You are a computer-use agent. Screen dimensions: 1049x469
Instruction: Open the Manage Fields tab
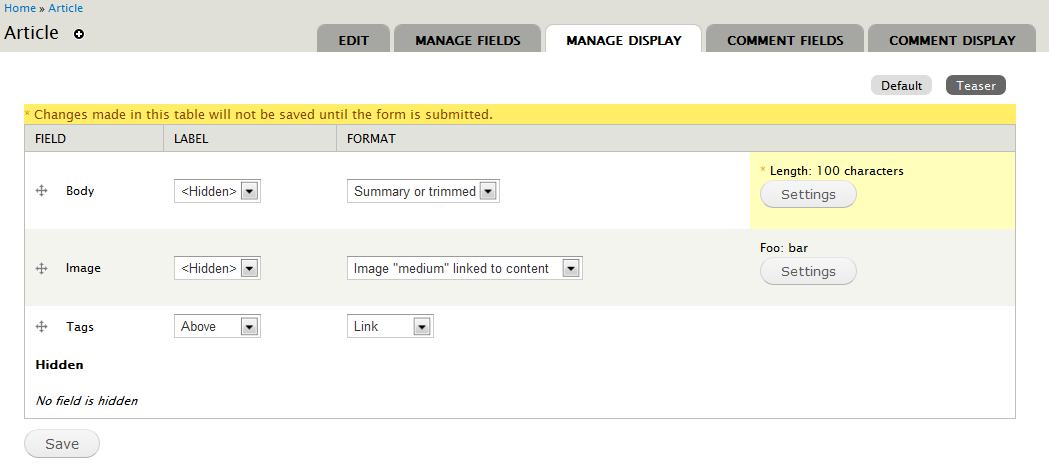click(468, 41)
